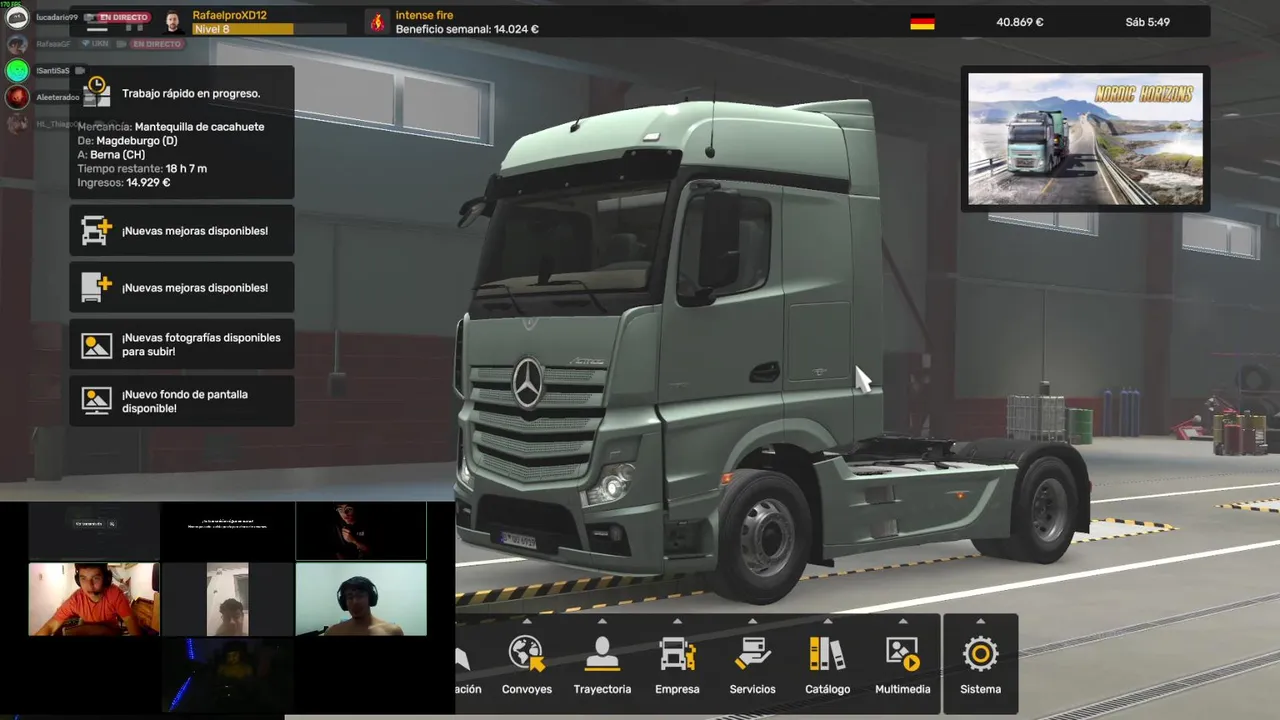Image resolution: width=1280 pixels, height=720 pixels.
Task: Open the Catálogo binders icon
Action: coord(827,654)
